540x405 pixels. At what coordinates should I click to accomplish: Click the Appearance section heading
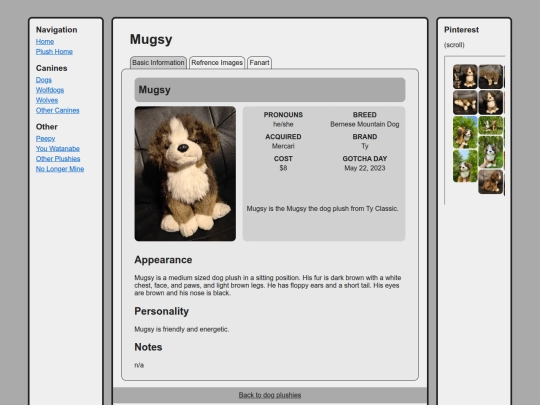click(x=163, y=260)
